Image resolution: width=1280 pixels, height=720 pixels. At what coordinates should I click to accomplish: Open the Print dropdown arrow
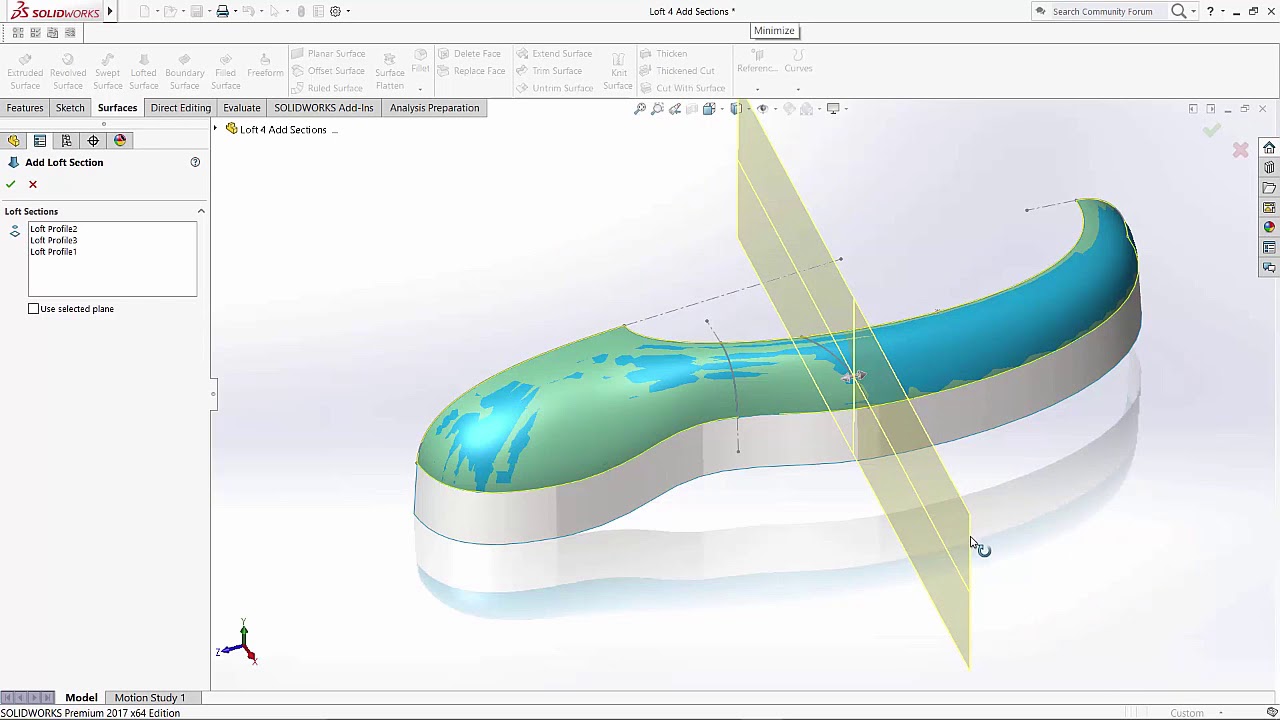click(235, 11)
